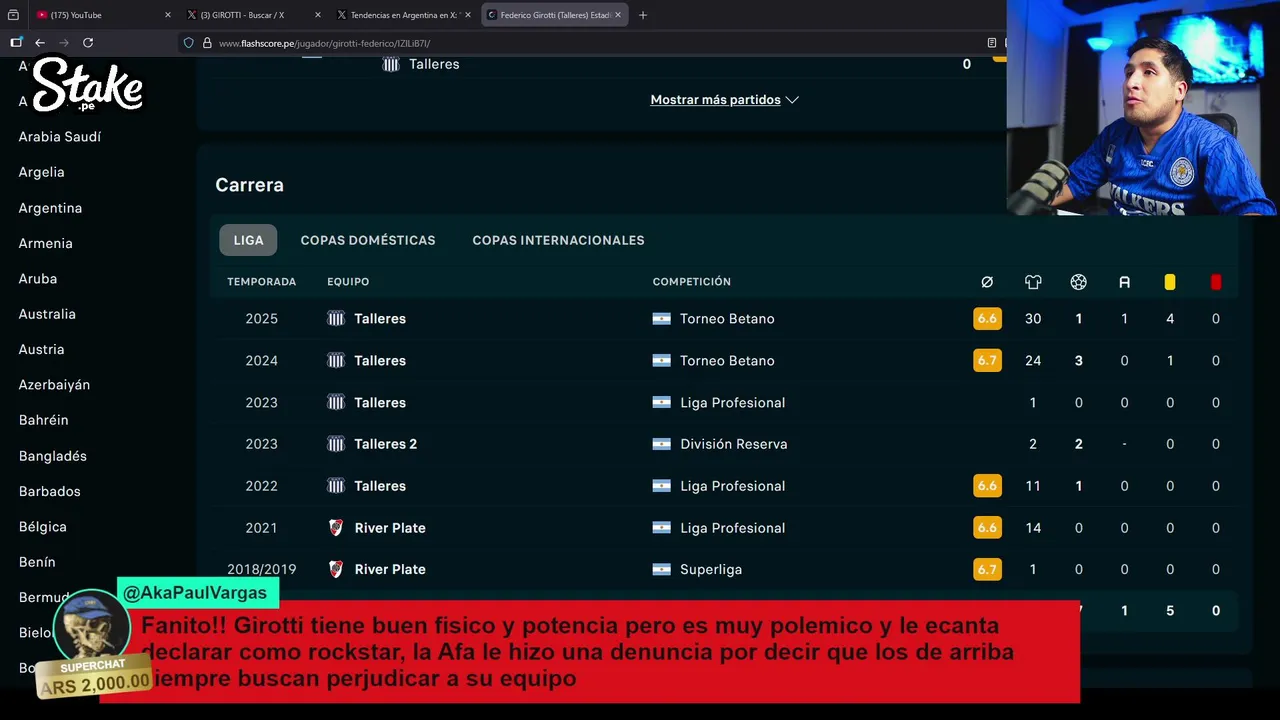Select Benín in the country list

click(x=37, y=563)
